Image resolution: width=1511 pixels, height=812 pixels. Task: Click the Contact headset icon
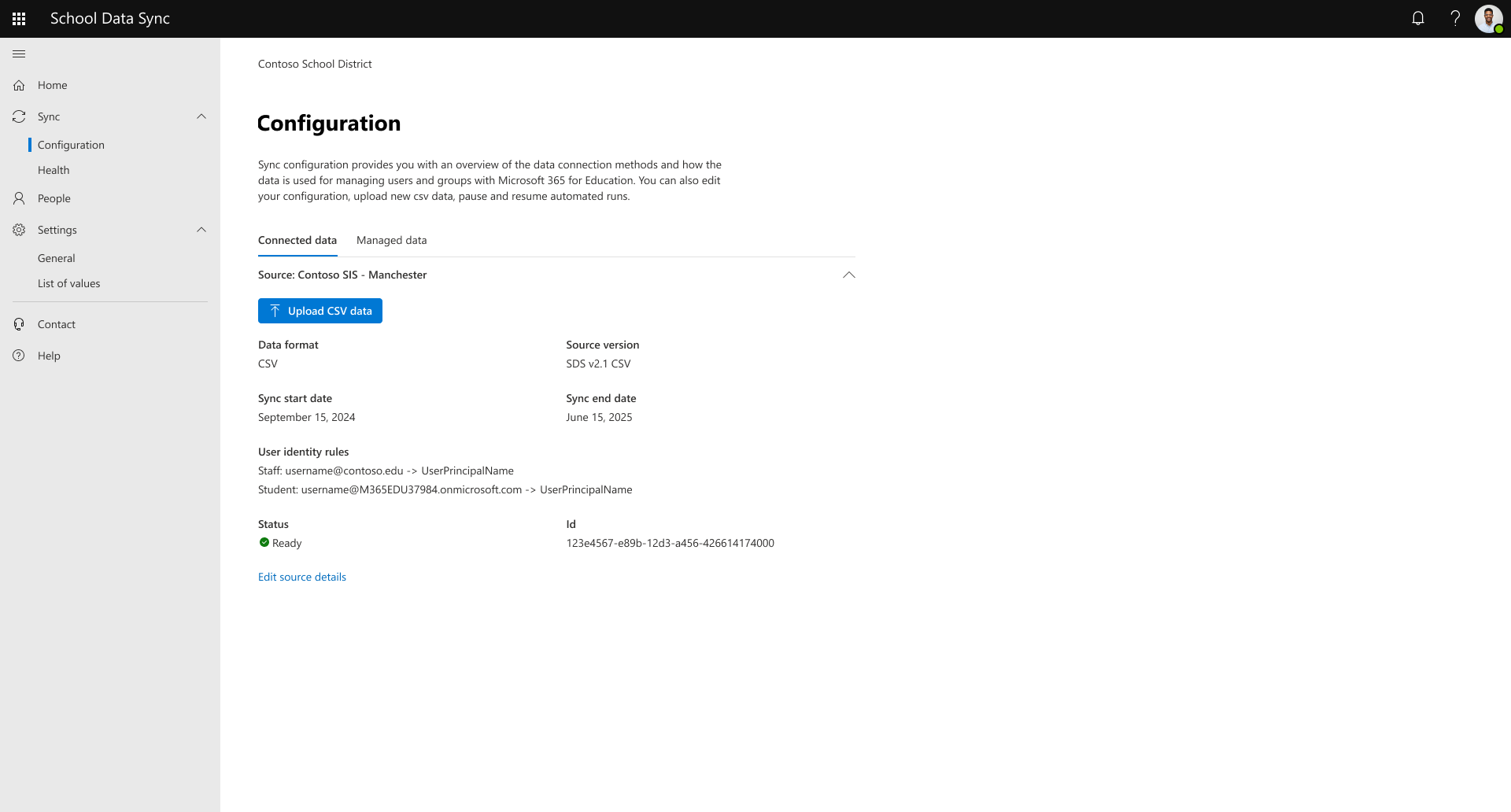pos(19,324)
